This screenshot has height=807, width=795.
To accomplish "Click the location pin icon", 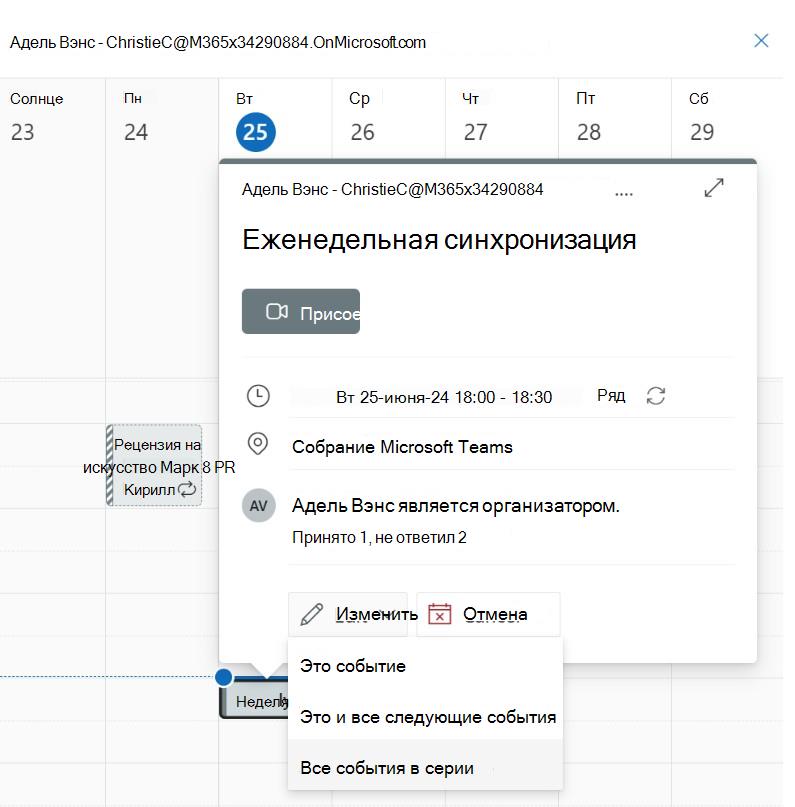I will coord(258,444).
